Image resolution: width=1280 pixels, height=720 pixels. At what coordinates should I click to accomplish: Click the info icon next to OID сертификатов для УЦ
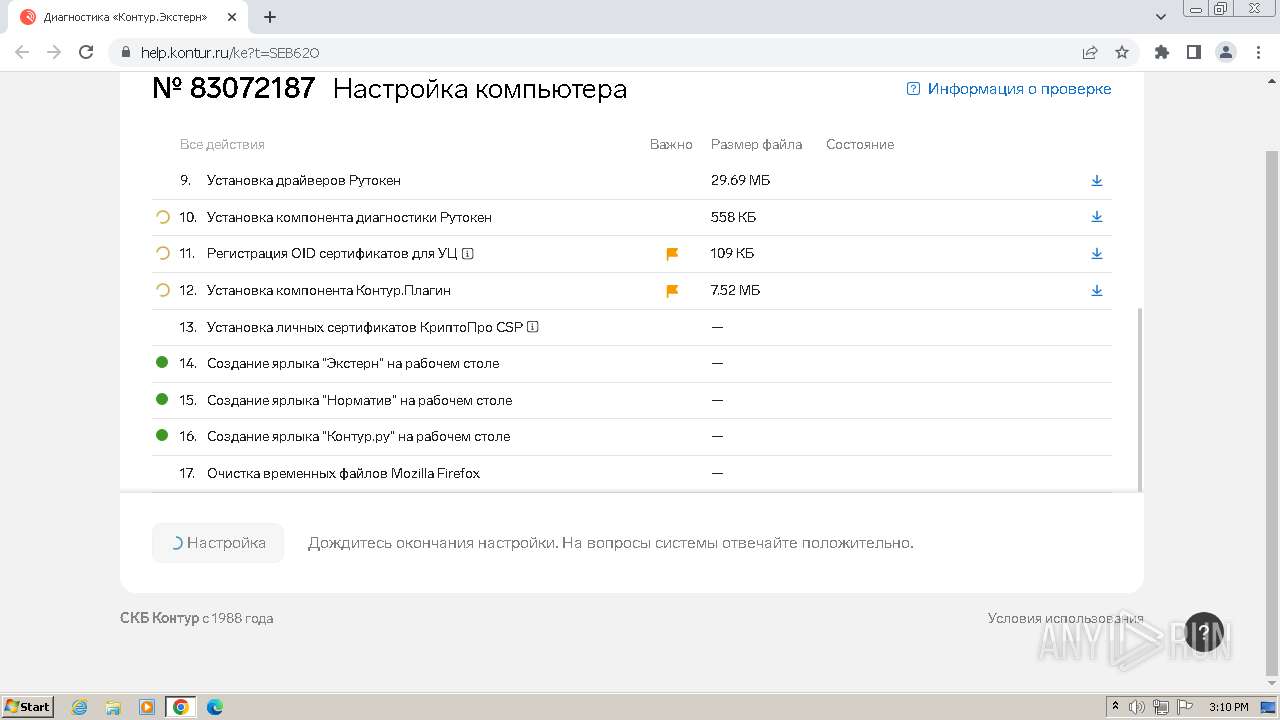tap(468, 254)
